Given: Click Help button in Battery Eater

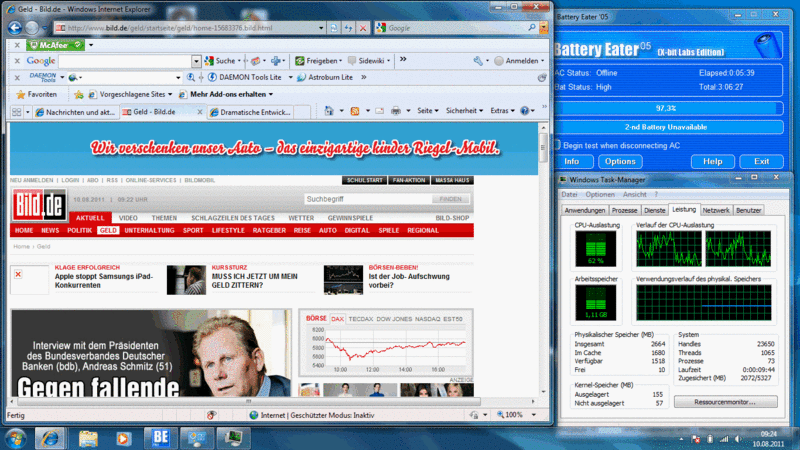Looking at the screenshot, I should (x=713, y=161).
